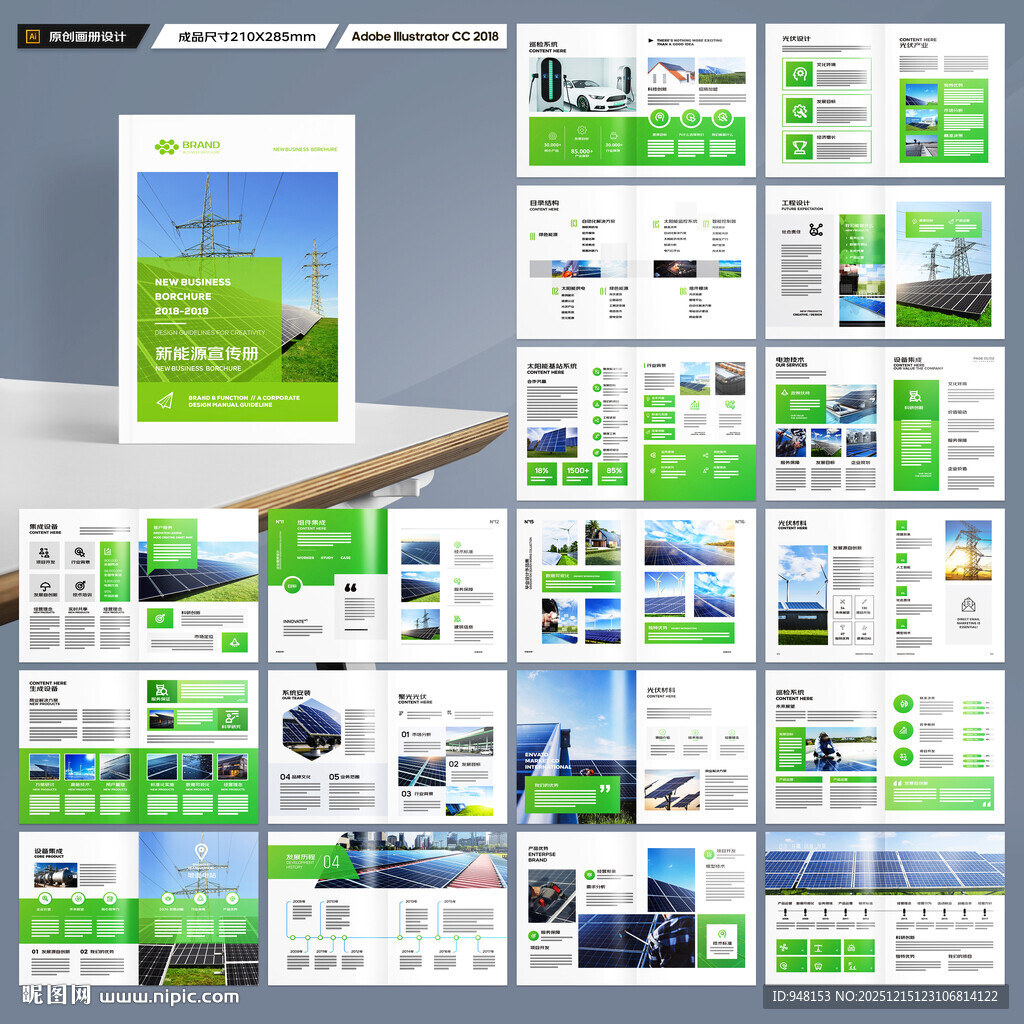Click the green target icon tile on 集成设备 spread
The width and height of the screenshot is (1024, 1024).
[159, 618]
